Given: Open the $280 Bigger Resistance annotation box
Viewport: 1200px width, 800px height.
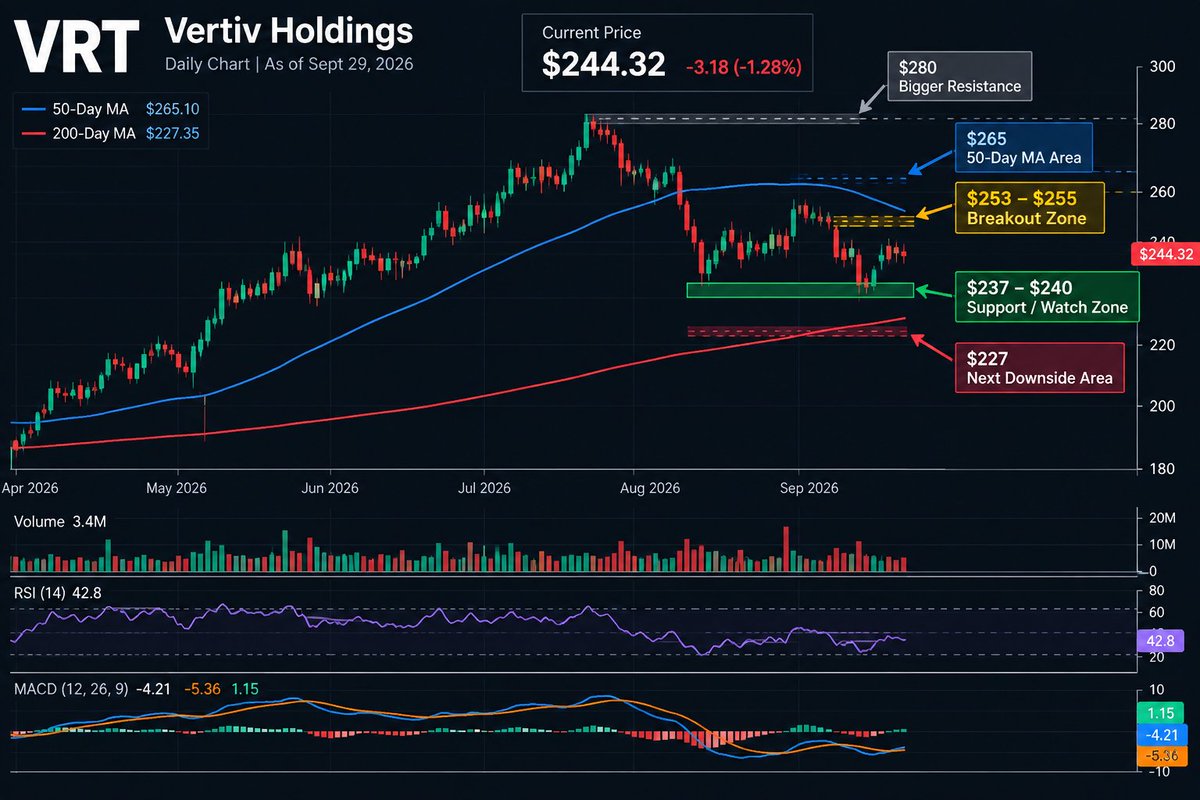Looking at the screenshot, I should coord(961,77).
